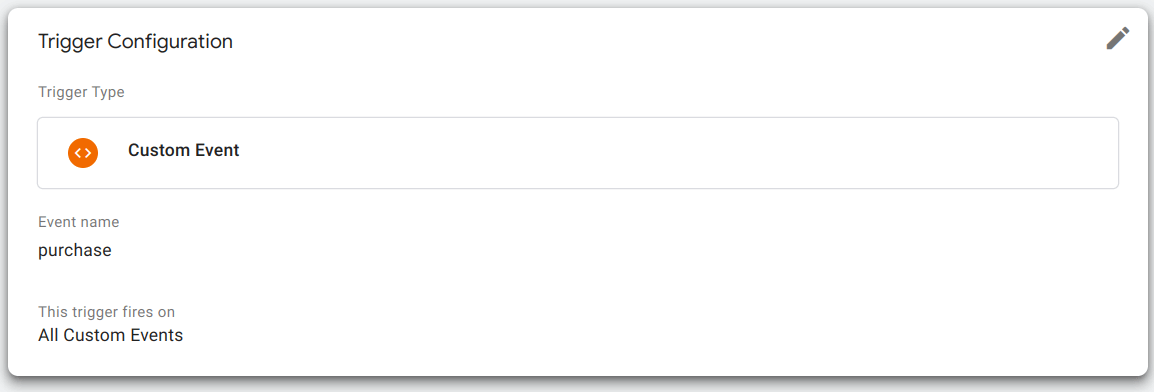Click the "This trigger fires on" label
Image resolution: width=1154 pixels, height=392 pixels.
pos(107,312)
